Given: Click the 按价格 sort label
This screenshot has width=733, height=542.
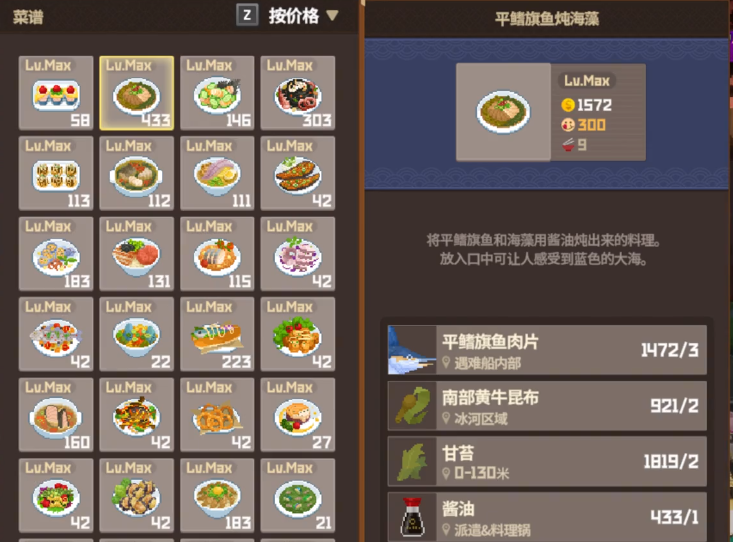Looking at the screenshot, I should 294,16.
